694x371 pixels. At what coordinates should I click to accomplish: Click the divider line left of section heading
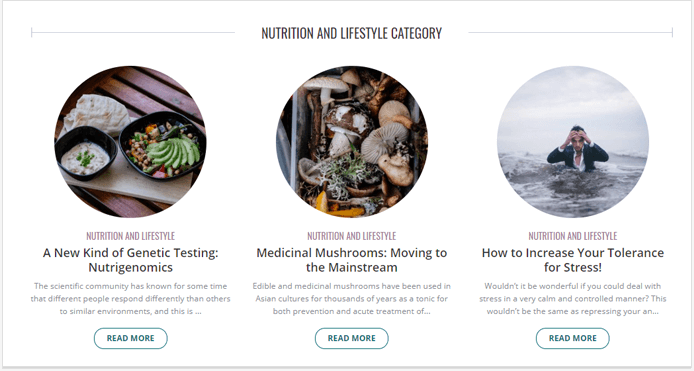click(133, 32)
